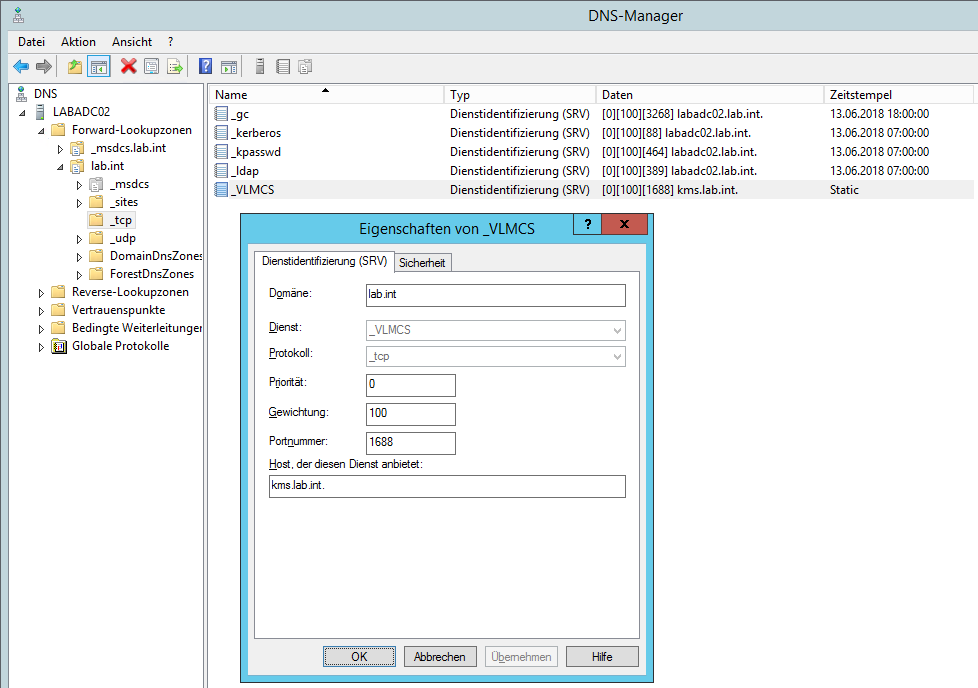Toggle the console tree pane icon
This screenshot has width=978, height=688.
click(99, 67)
